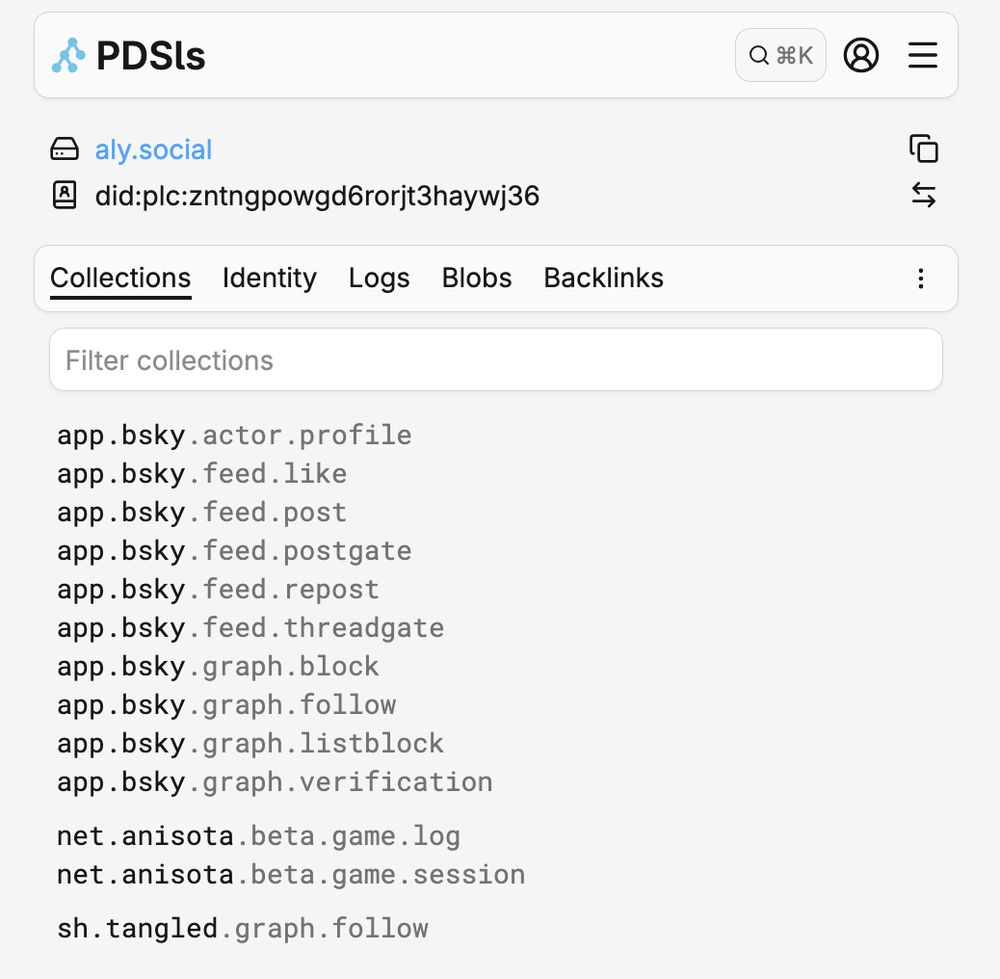The width and height of the screenshot is (1000, 979).
Task: Click the PDS drive icon beside aly.social
Action: (x=65, y=150)
